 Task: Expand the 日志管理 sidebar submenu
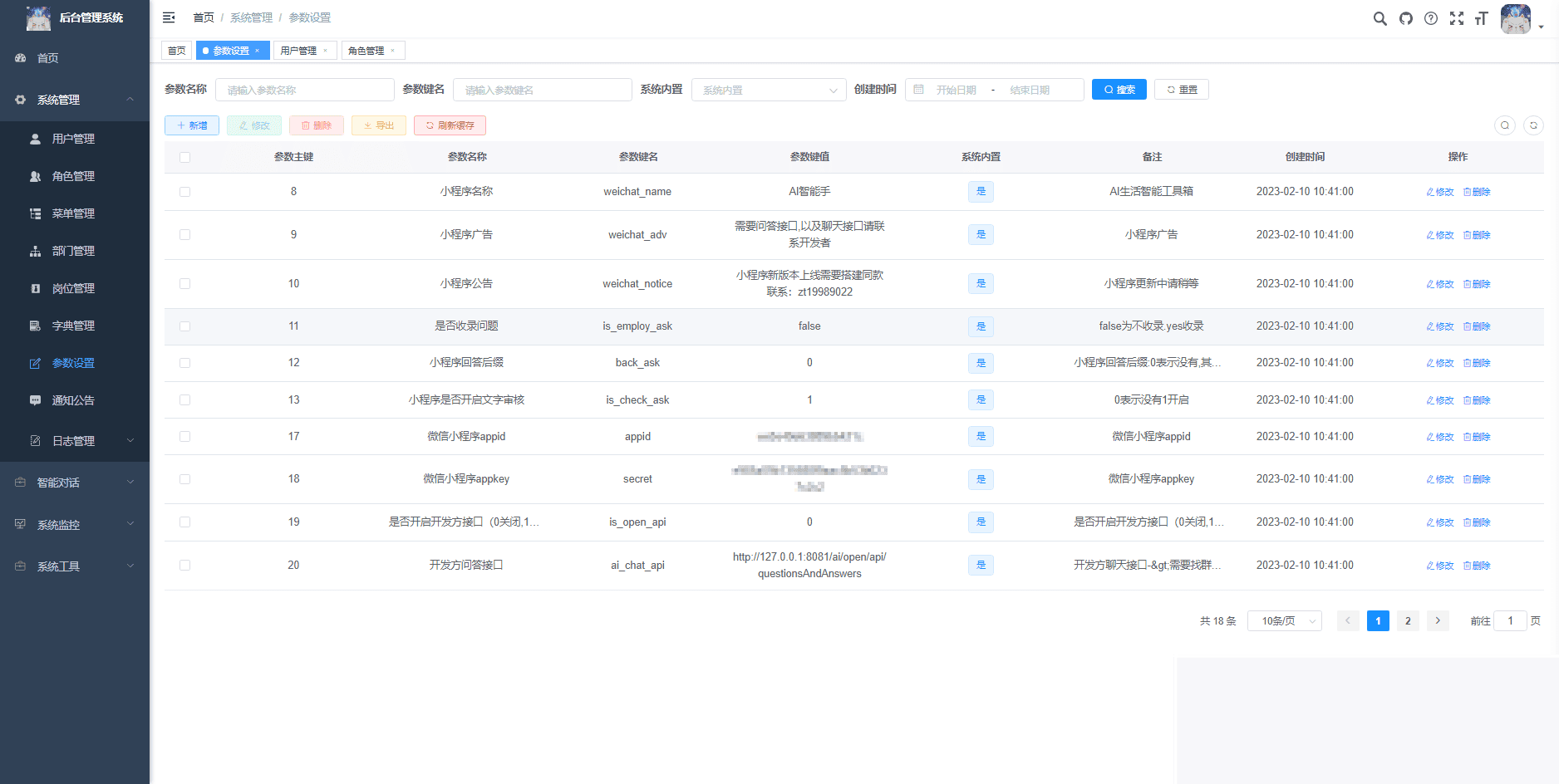pyautogui.click(x=75, y=441)
